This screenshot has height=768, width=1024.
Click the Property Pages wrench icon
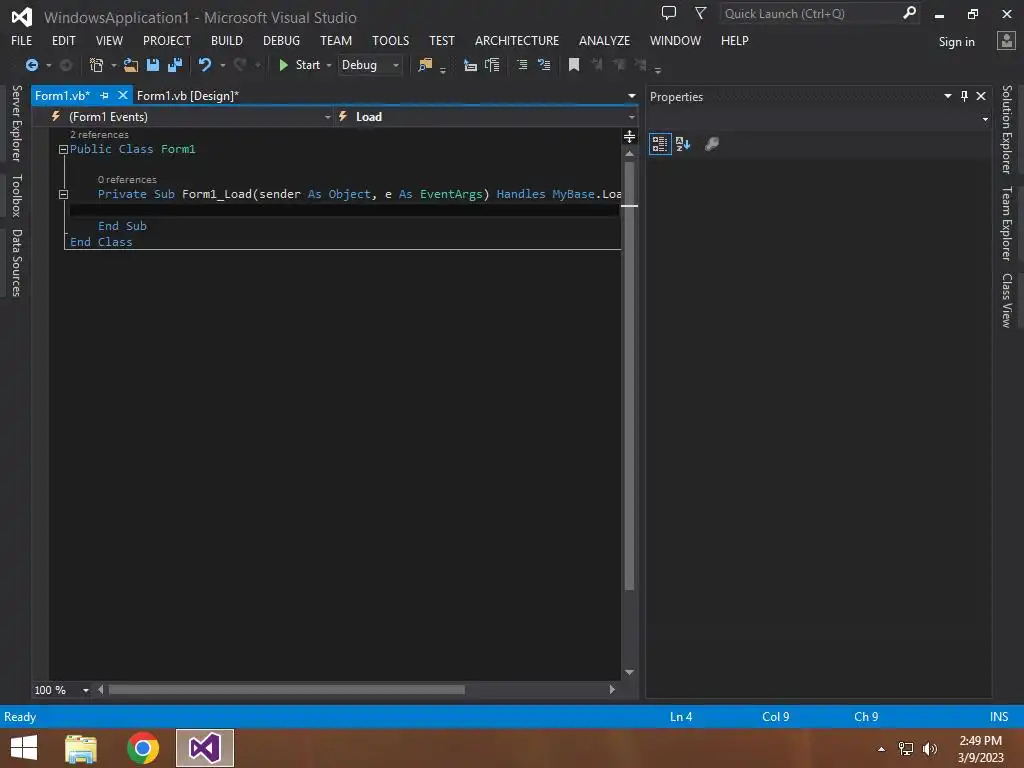click(712, 144)
